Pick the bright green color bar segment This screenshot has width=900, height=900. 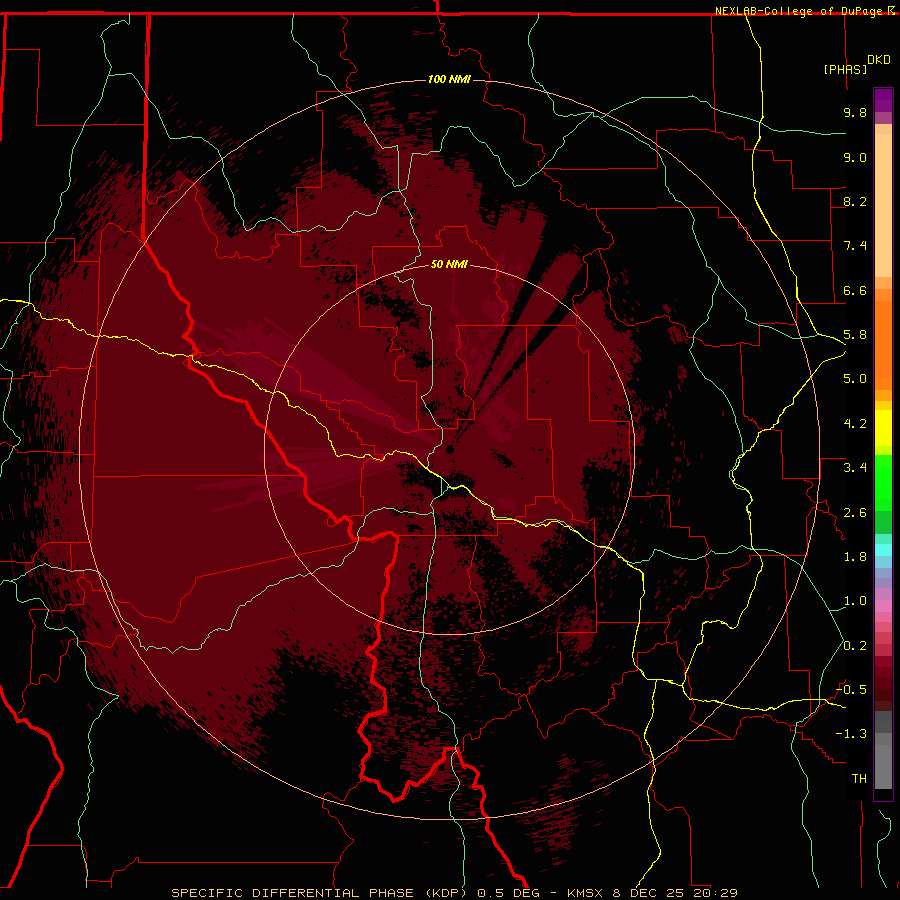[x=883, y=482]
